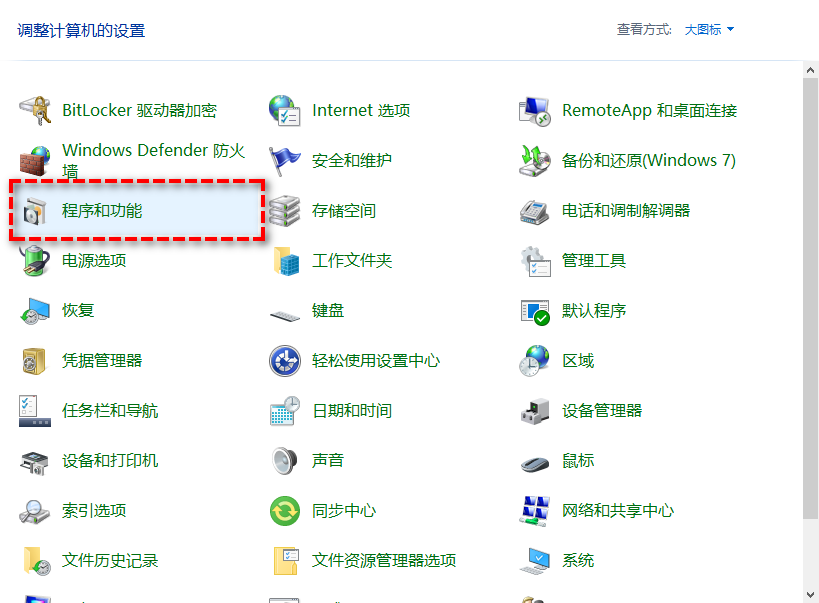Screen dimensions: 819x603
Task: Open the BitLocker 驱动器加密 lock icon
Action: (x=35, y=110)
